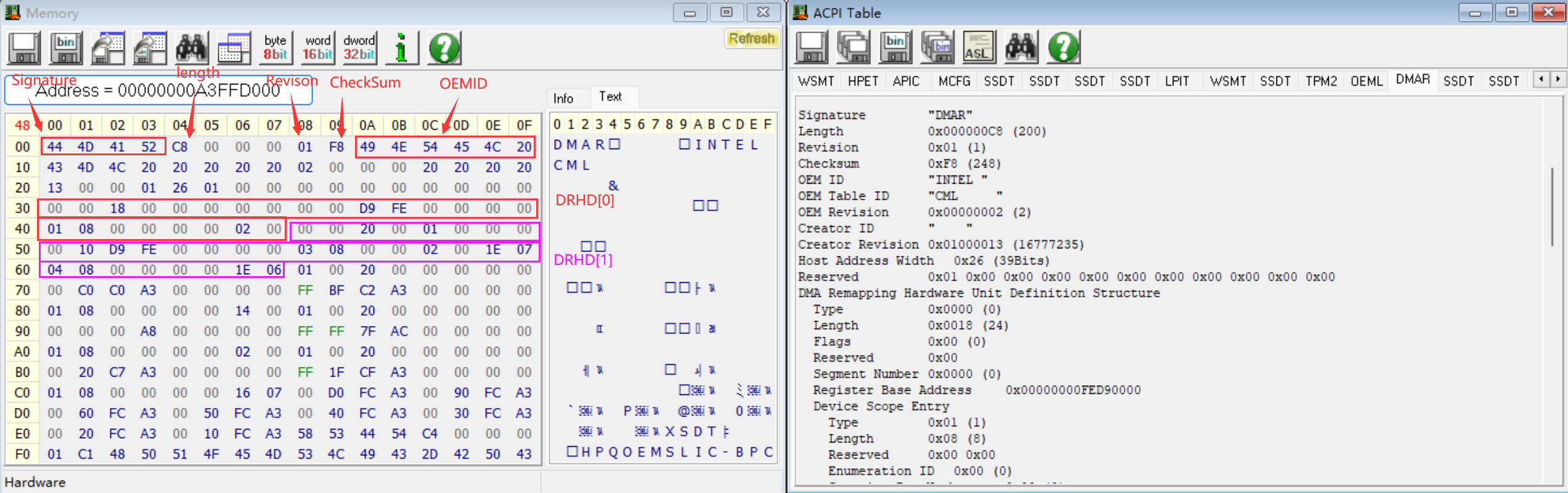1568x493 pixels.
Task: Switch to the Info tab in Memory window
Action: 563,98
